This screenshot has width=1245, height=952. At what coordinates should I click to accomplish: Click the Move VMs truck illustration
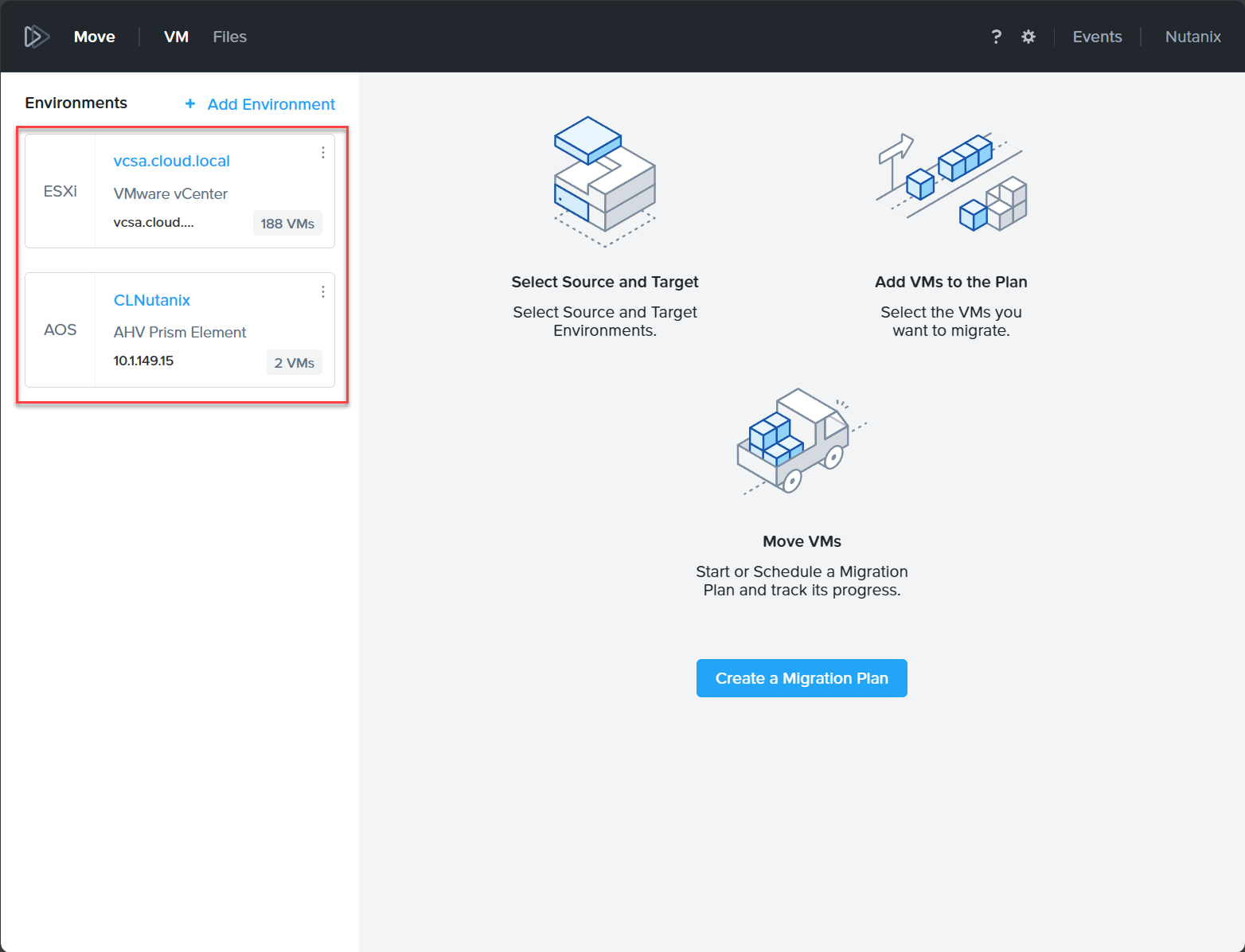(x=802, y=441)
